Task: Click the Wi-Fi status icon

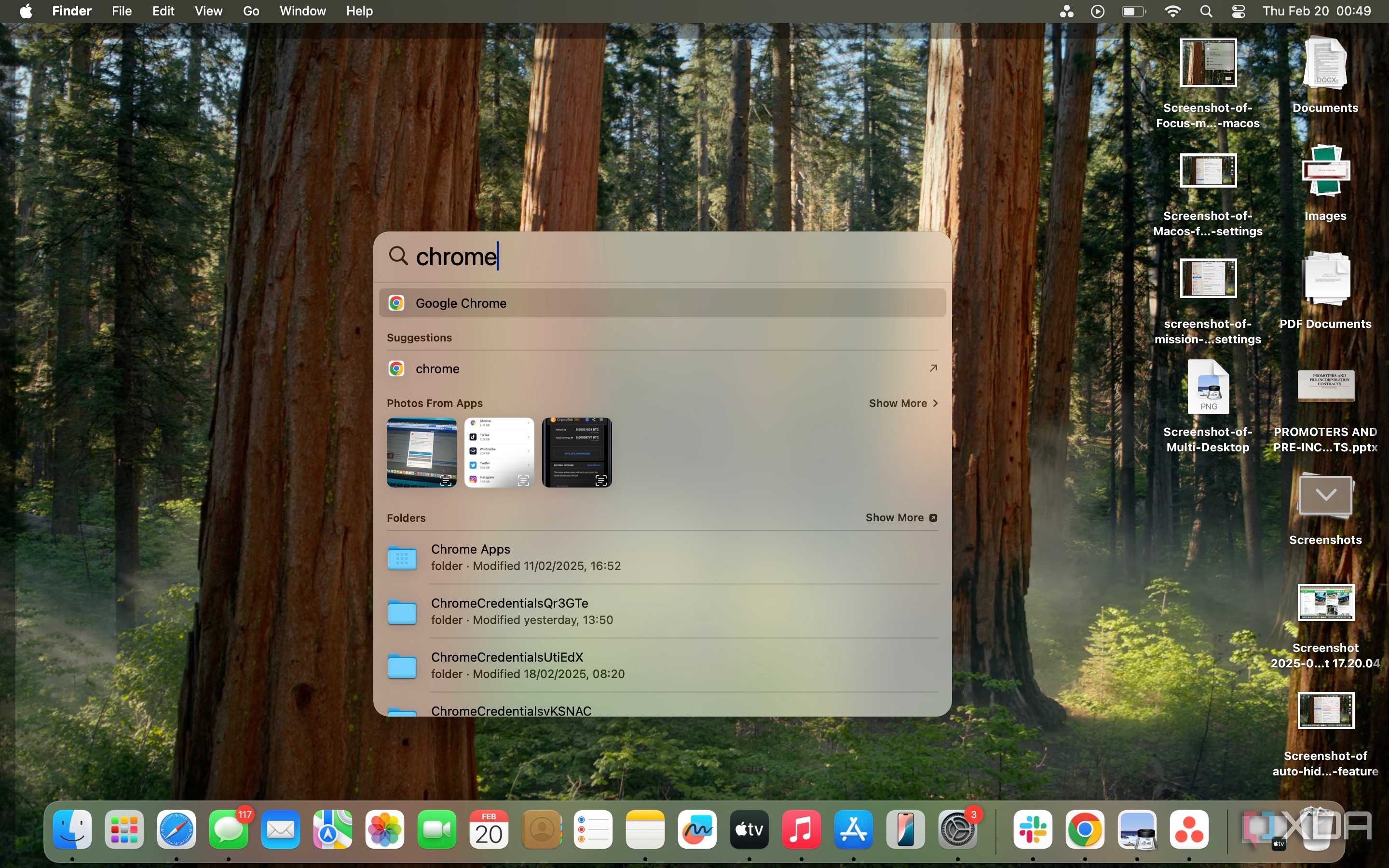Action: pos(1172,11)
